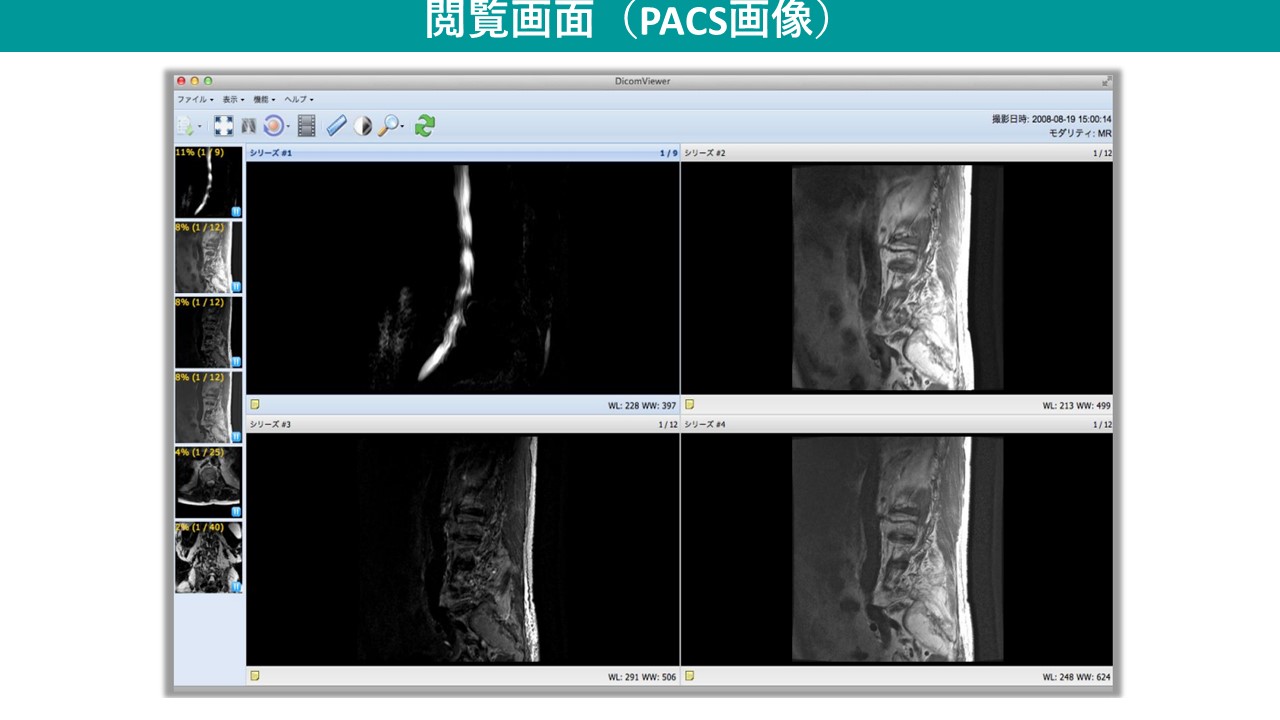Toggle the pause badge on axial thumbnail
This screenshot has width=1280, height=720.
[236, 512]
